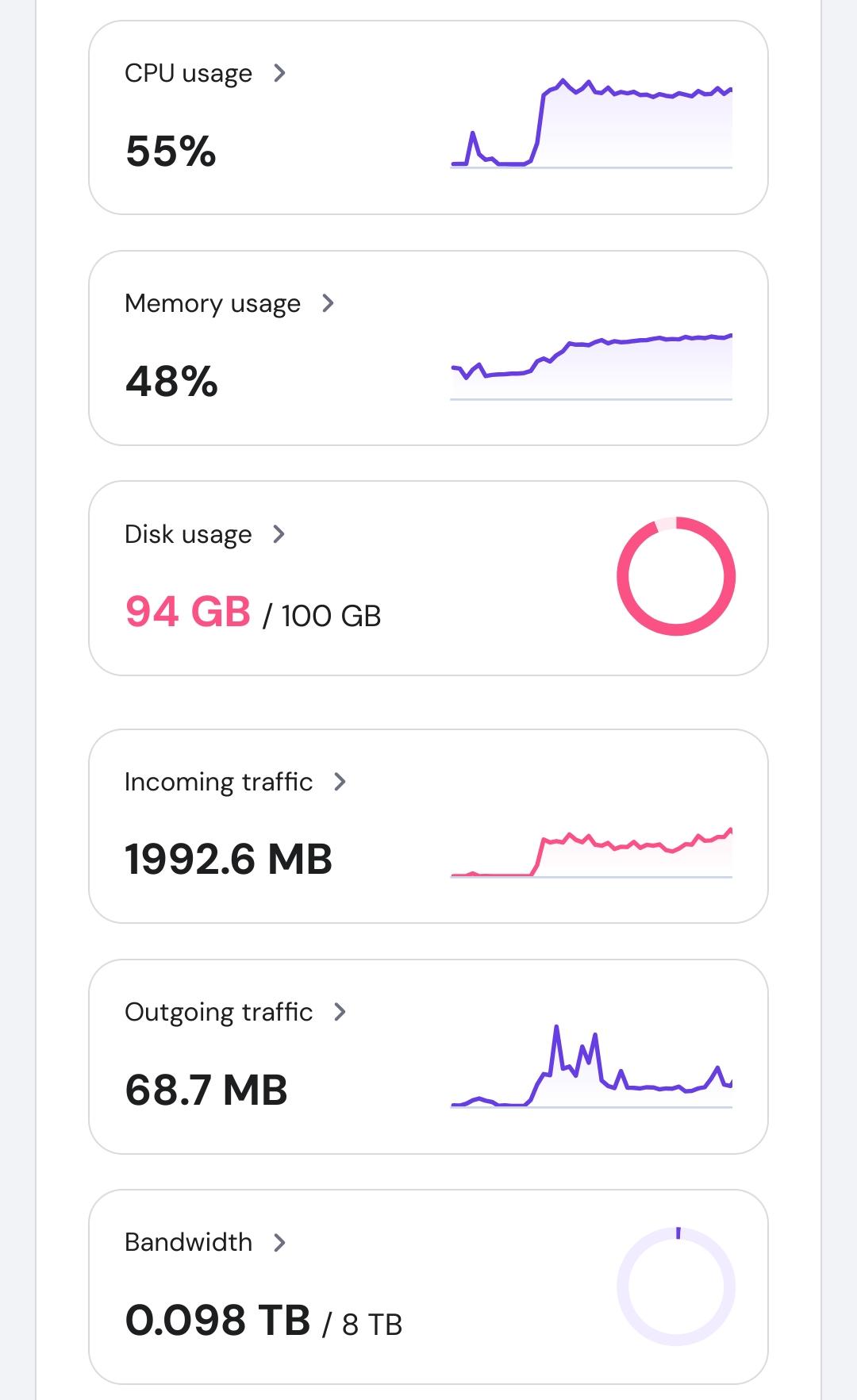
Task: Open the Disk usage chevron arrow
Action: pyautogui.click(x=279, y=534)
